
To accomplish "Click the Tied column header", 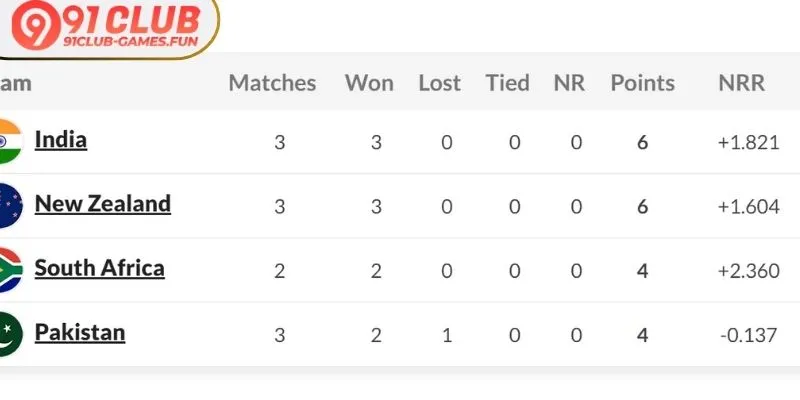I will (507, 83).
